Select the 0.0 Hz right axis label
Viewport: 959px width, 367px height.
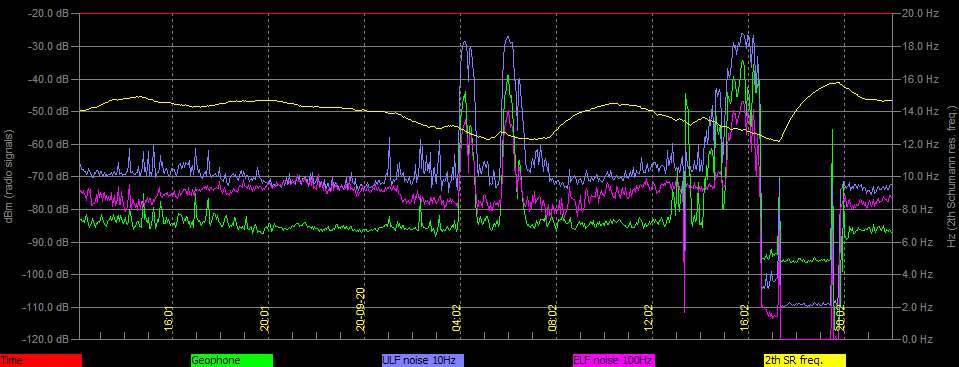pos(918,339)
